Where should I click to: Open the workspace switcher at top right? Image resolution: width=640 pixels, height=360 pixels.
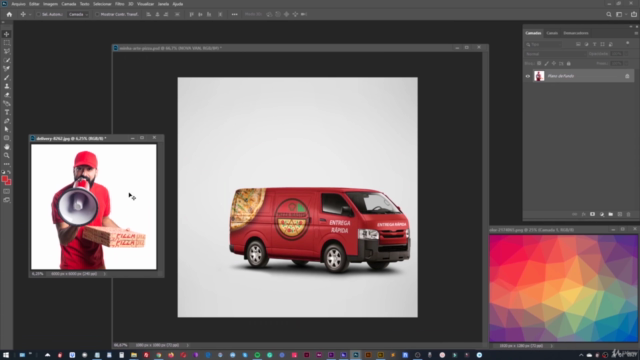[620, 14]
